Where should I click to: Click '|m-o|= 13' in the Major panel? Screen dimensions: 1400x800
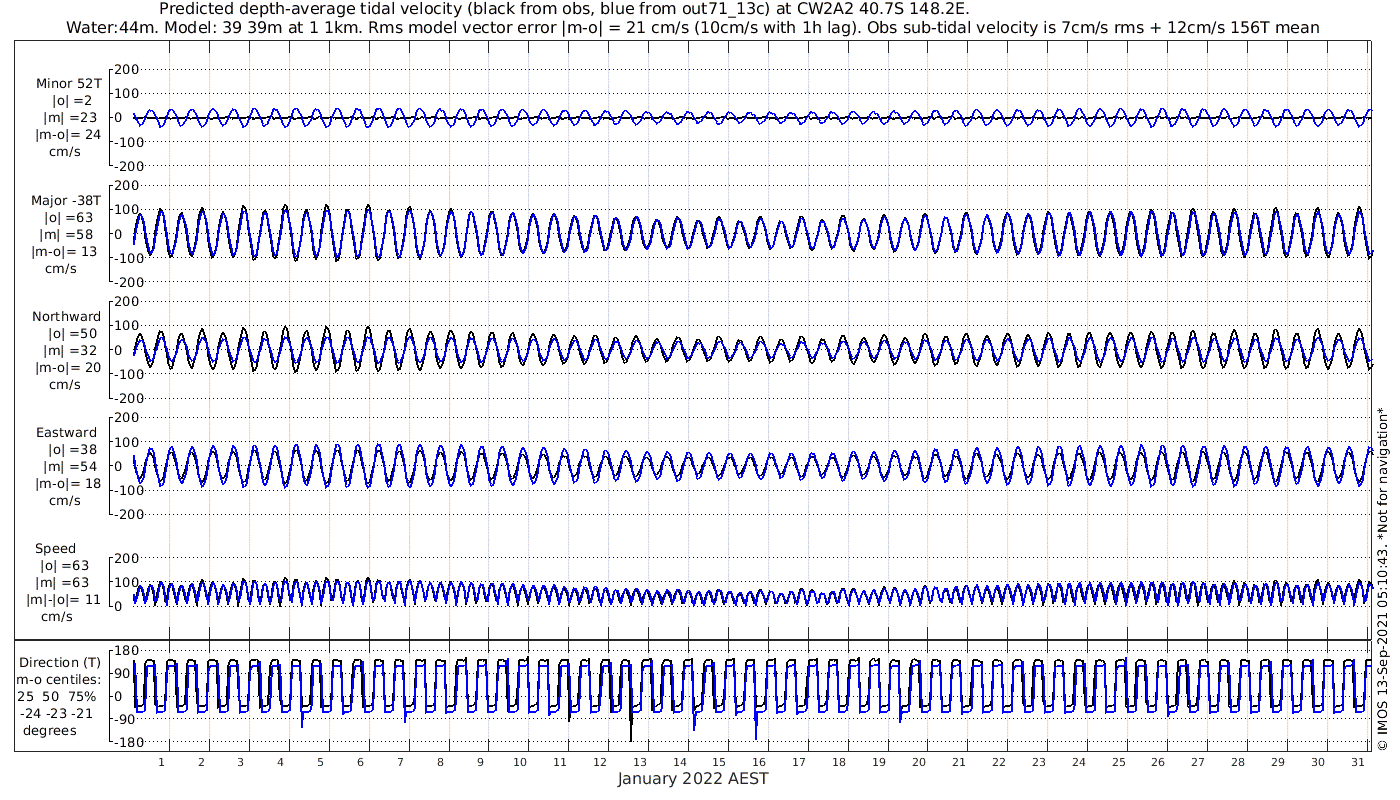pyautogui.click(x=66, y=251)
